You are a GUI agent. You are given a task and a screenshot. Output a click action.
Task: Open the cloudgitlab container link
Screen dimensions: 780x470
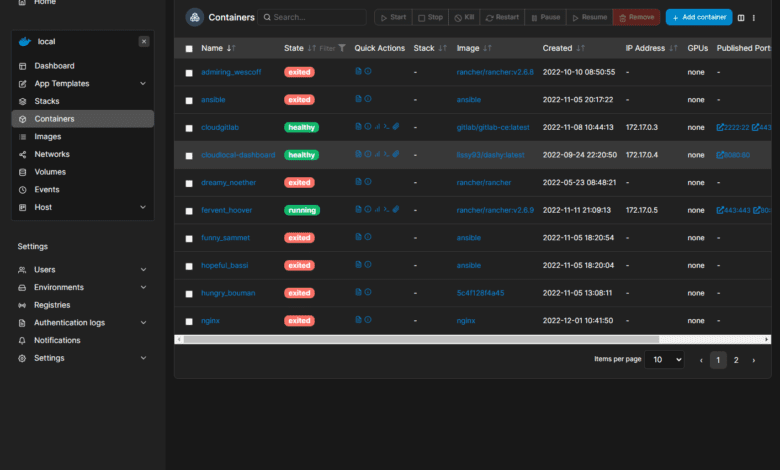click(220, 127)
